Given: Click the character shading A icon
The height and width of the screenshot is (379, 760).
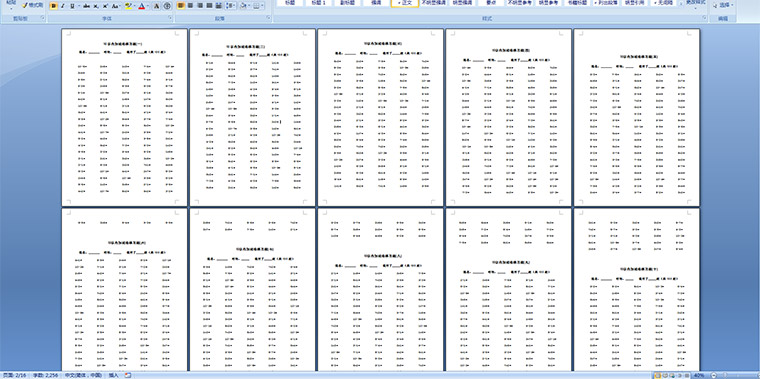Looking at the screenshot, I should (157, 6).
